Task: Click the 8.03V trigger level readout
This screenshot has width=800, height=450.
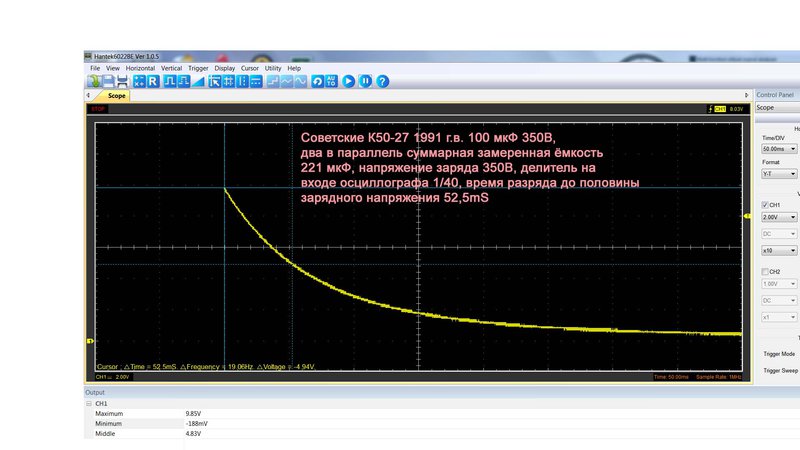Action: point(736,109)
